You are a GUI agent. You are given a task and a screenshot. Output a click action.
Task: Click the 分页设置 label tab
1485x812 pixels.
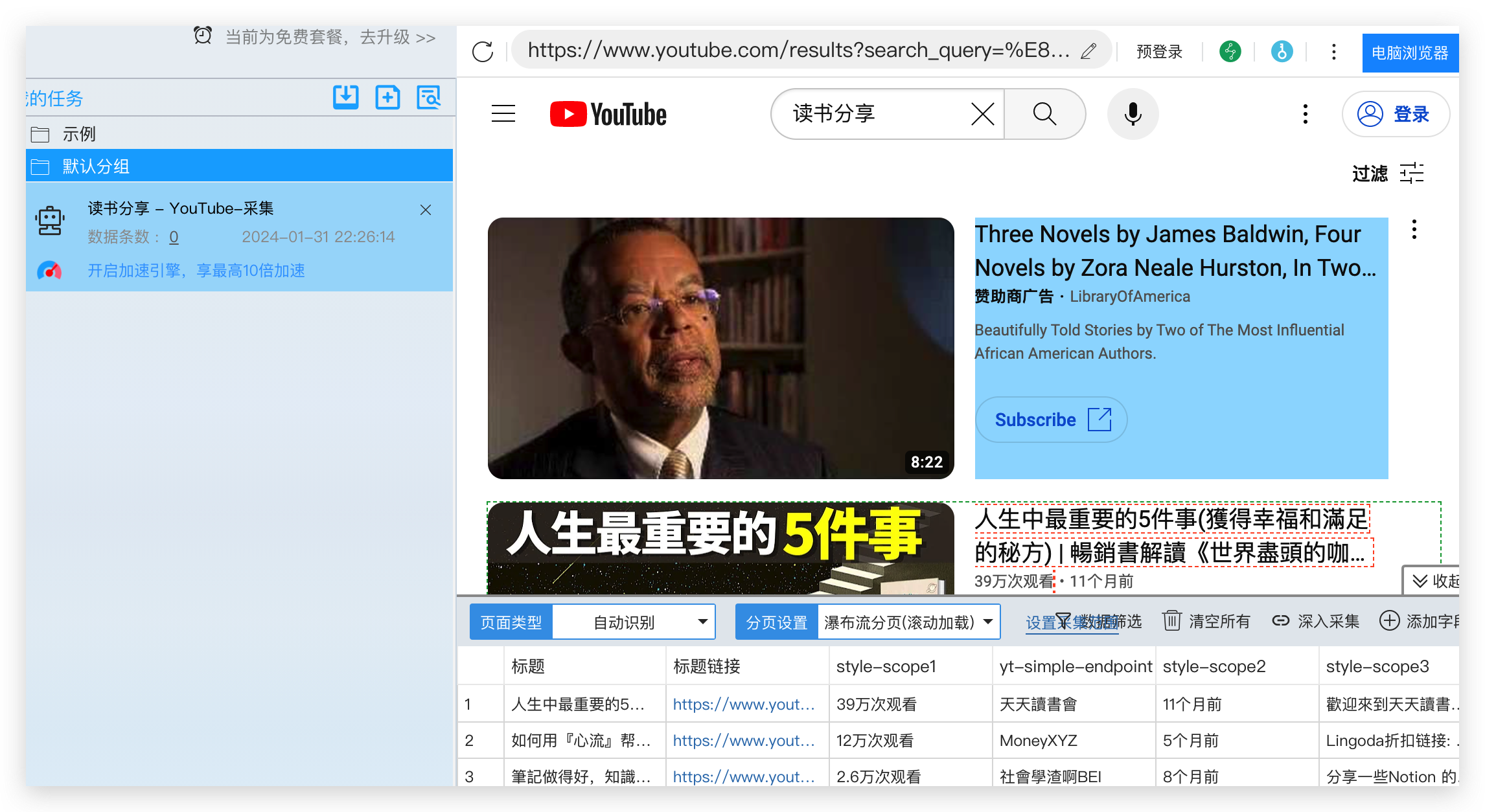click(x=776, y=622)
